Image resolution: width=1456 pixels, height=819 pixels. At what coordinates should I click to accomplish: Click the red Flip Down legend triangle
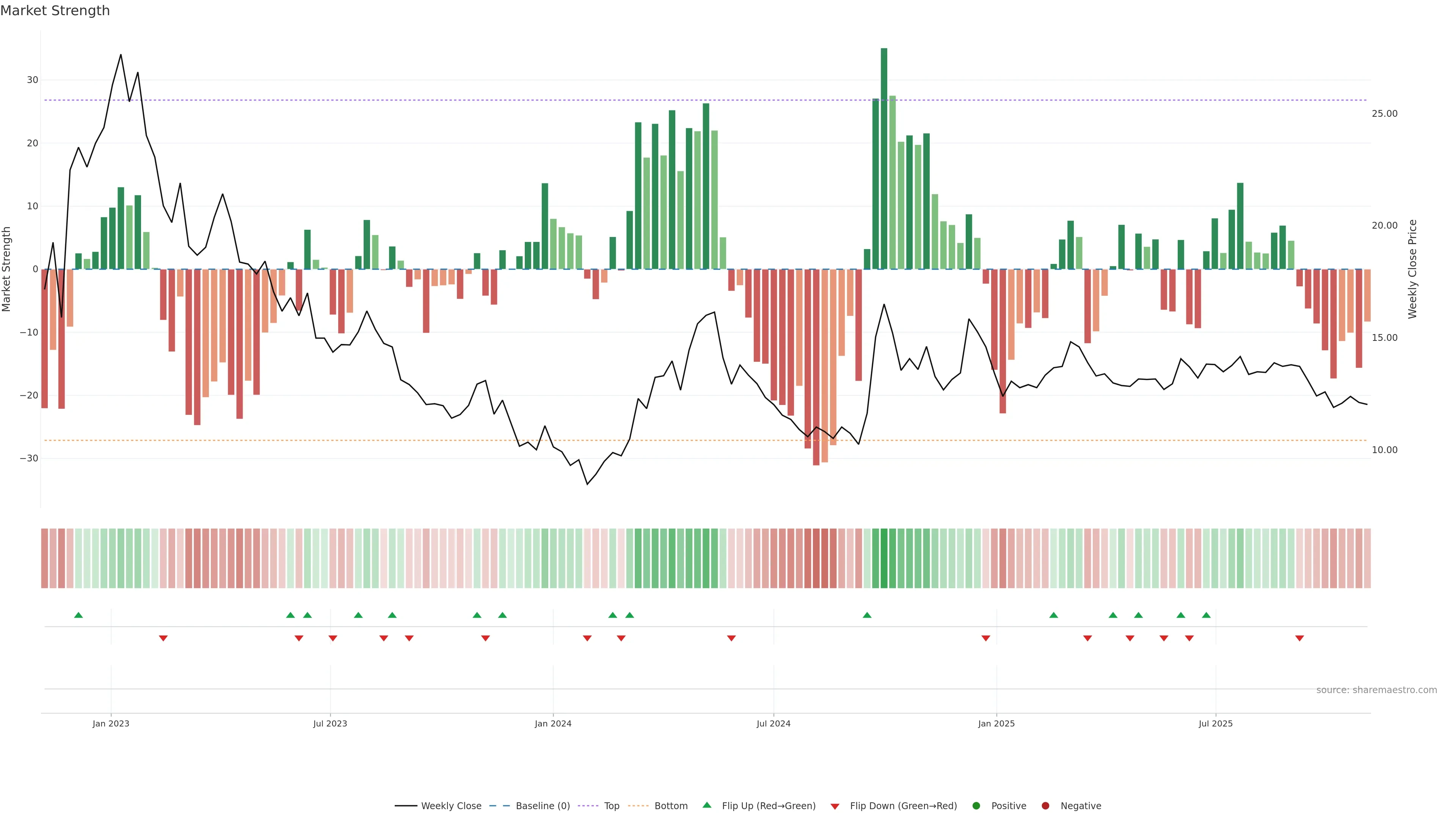pyautogui.click(x=835, y=806)
